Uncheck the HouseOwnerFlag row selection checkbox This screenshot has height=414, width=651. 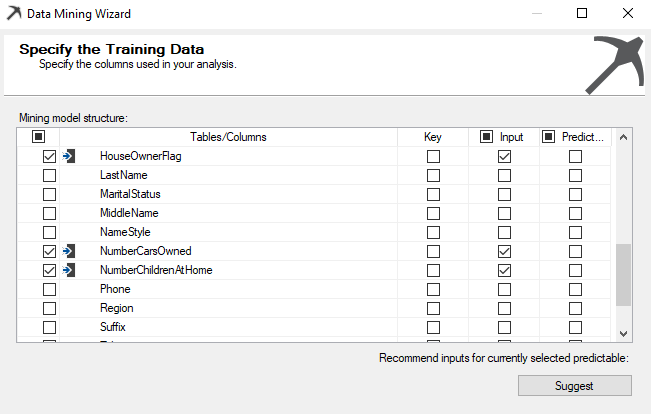49,156
